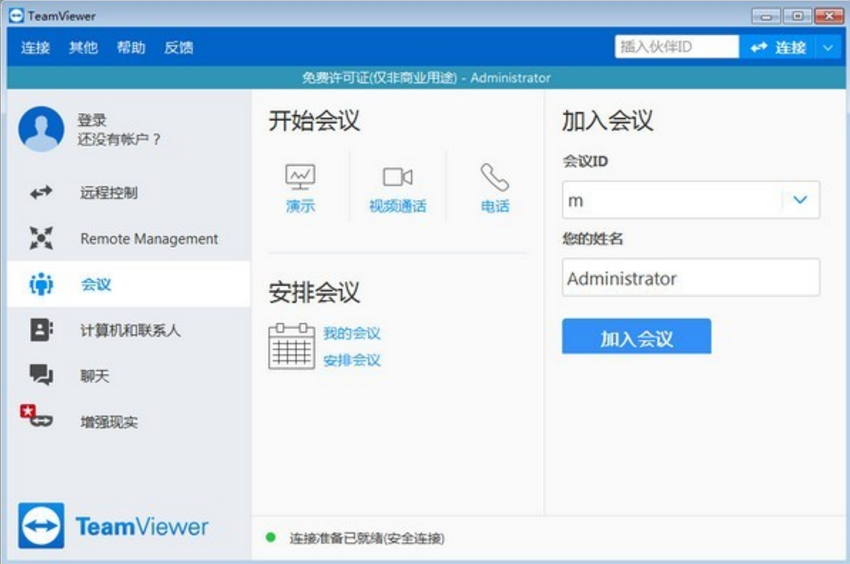The width and height of the screenshot is (850, 564).
Task: Select Remote Management in sidebar
Action: click(x=148, y=239)
